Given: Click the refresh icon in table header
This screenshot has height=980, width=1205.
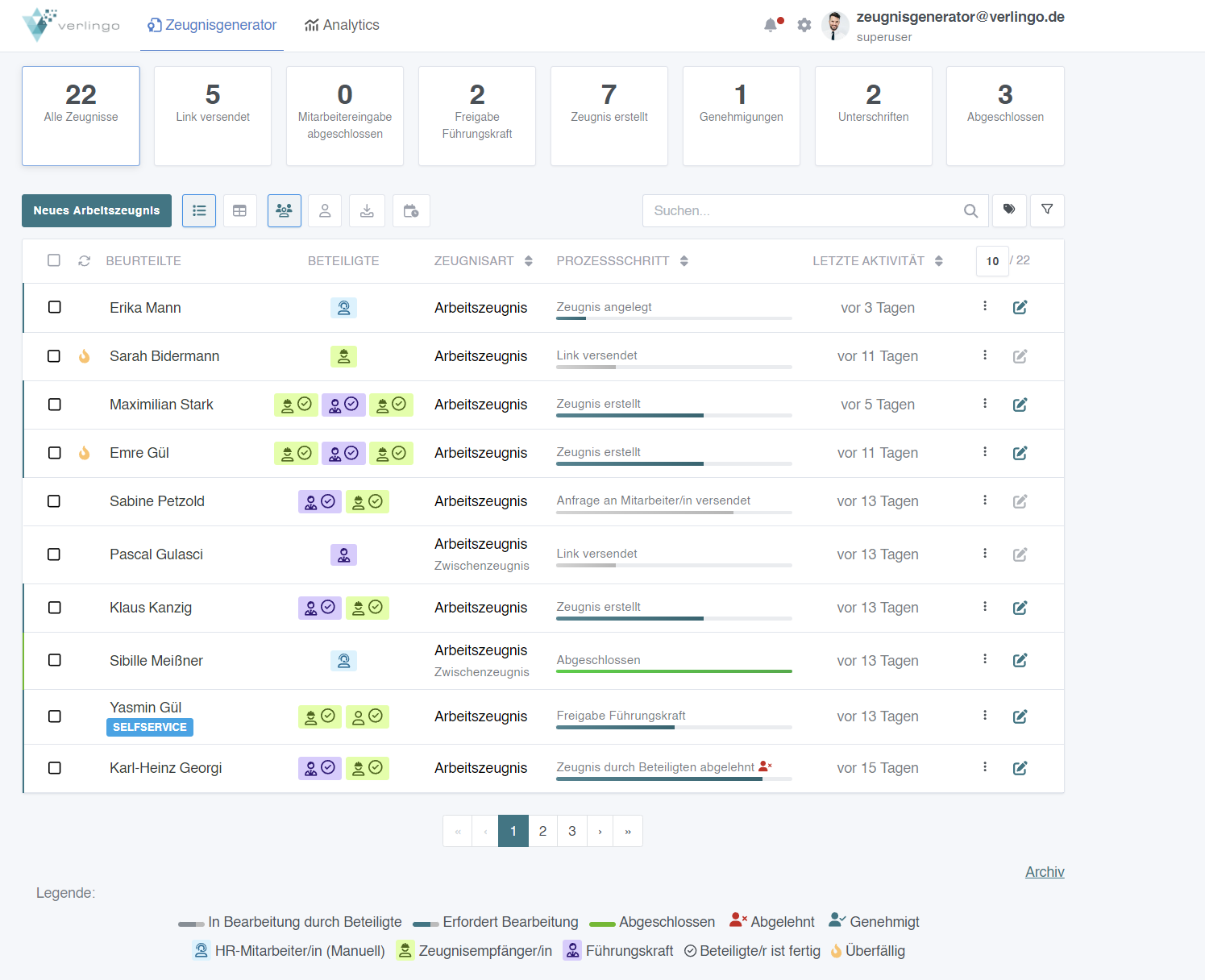Looking at the screenshot, I should pyautogui.click(x=84, y=261).
